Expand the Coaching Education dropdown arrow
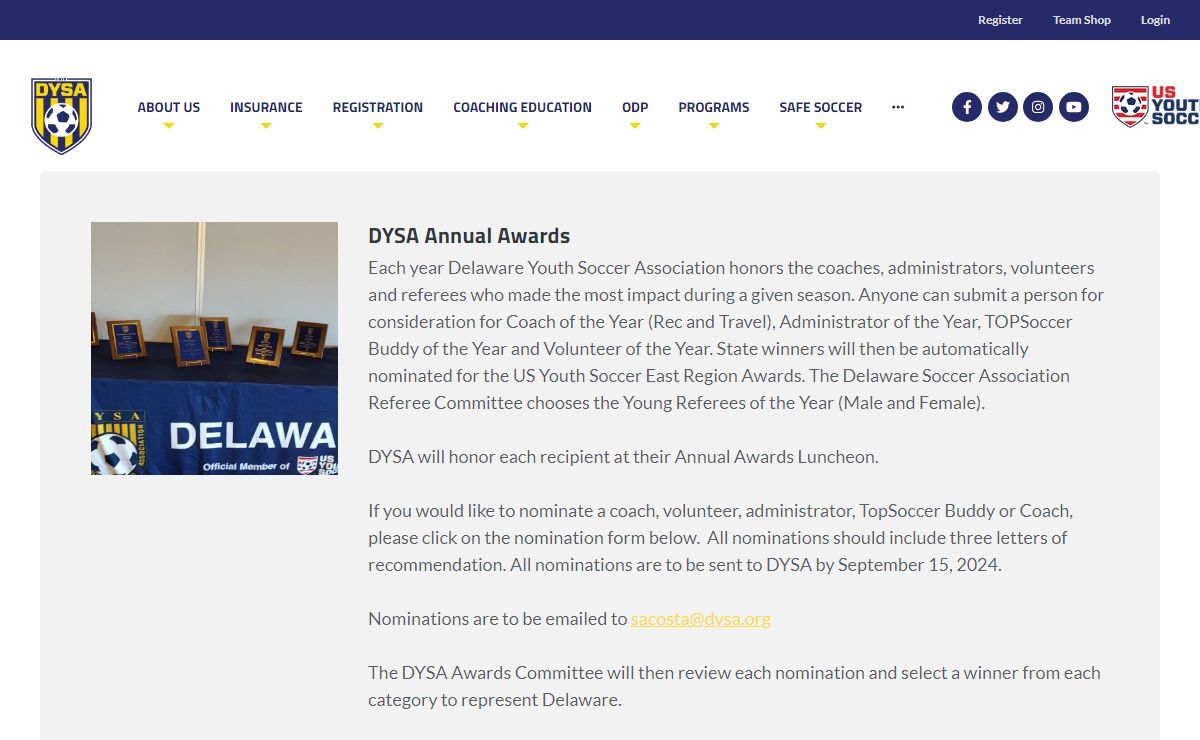This screenshot has width=1200, height=740. [522, 126]
